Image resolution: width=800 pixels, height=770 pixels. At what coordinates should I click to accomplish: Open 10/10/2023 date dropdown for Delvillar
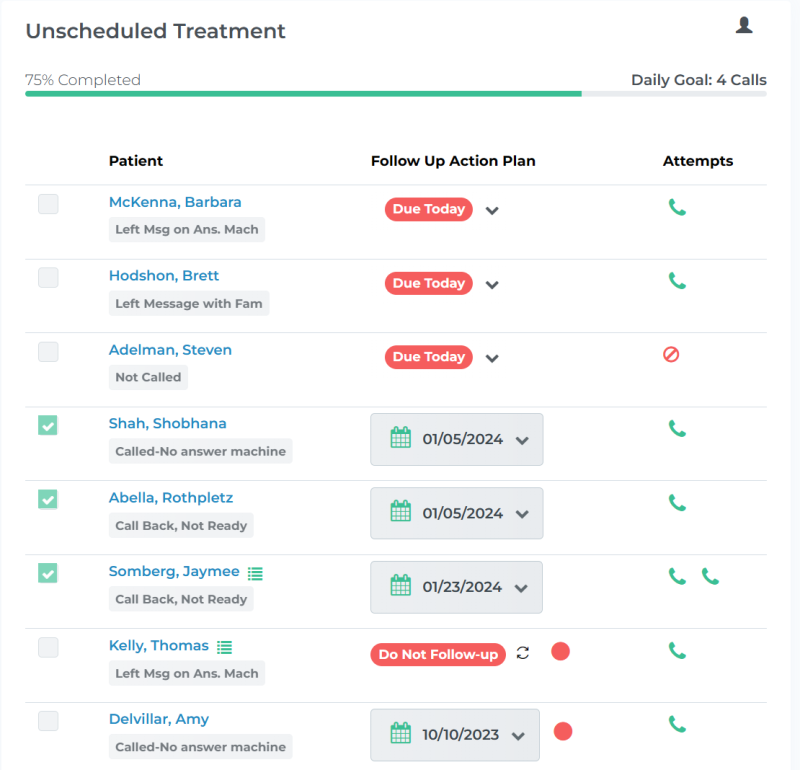coord(518,735)
